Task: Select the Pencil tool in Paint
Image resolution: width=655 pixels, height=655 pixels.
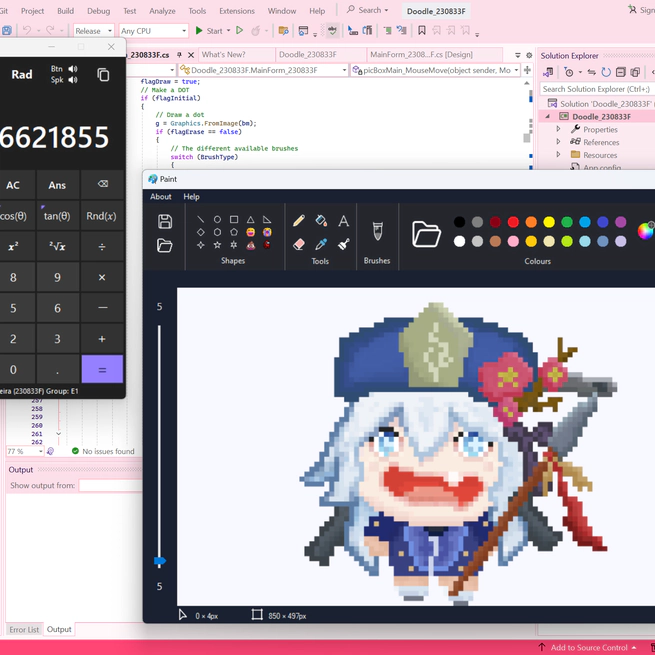Action: (299, 221)
